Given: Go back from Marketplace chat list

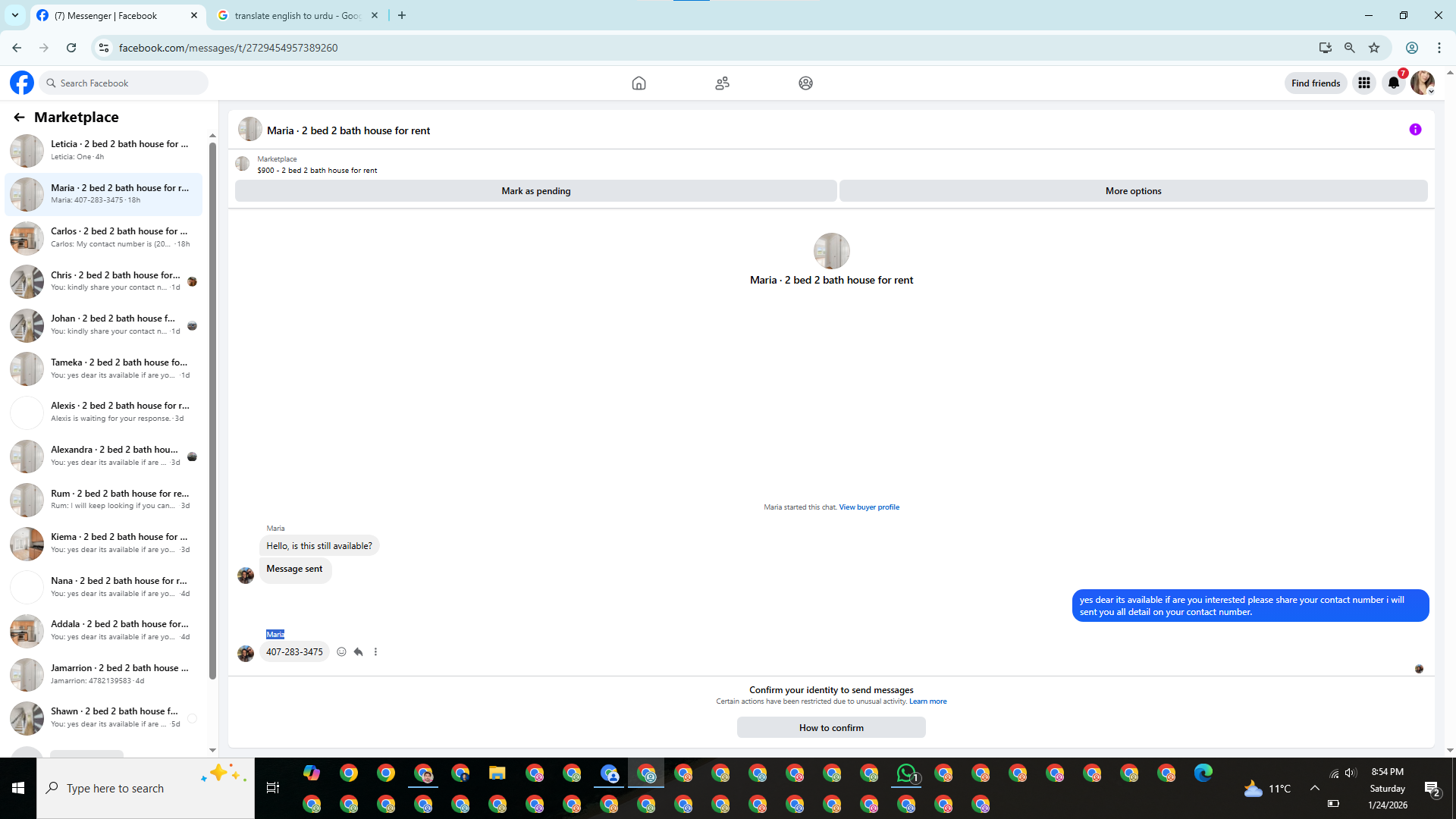Looking at the screenshot, I should (19, 118).
